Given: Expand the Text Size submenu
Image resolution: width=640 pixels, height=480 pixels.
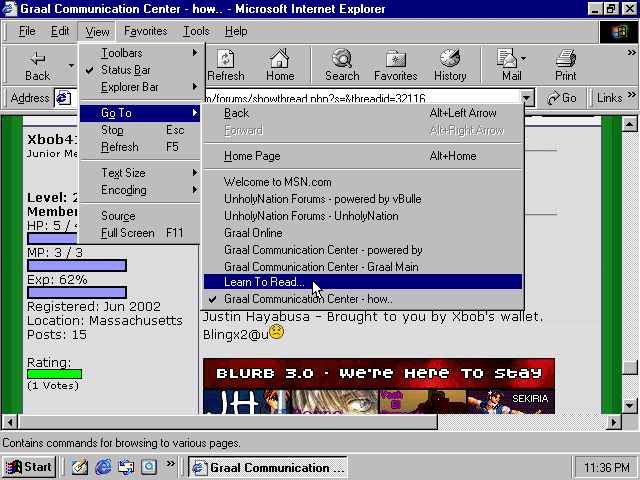Looking at the screenshot, I should (x=141, y=173).
